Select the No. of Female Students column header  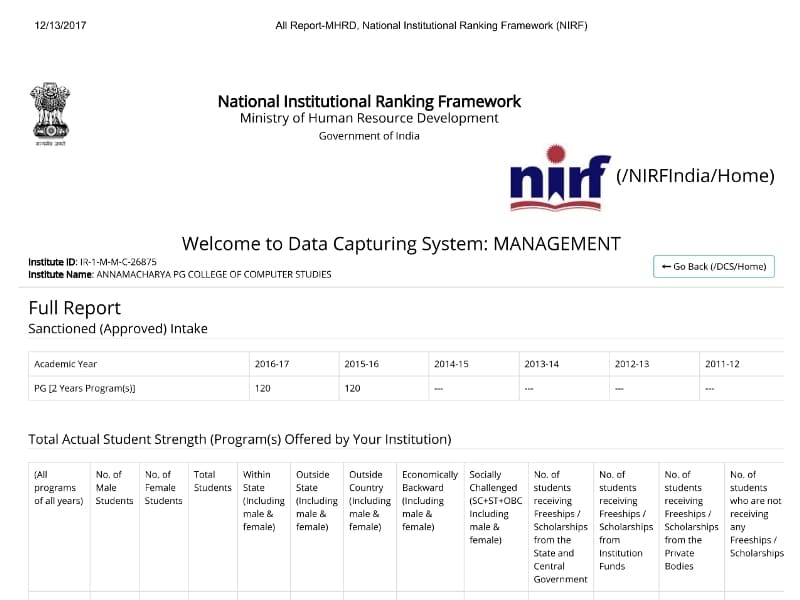(x=163, y=487)
